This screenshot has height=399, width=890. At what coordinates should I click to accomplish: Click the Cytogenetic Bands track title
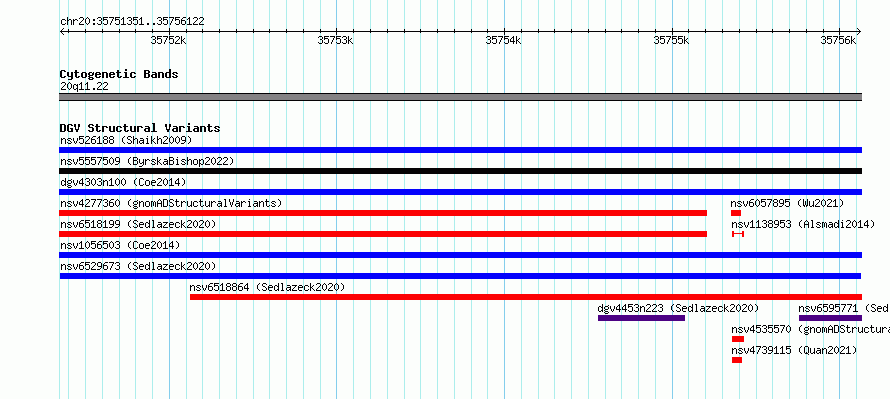coord(119,74)
